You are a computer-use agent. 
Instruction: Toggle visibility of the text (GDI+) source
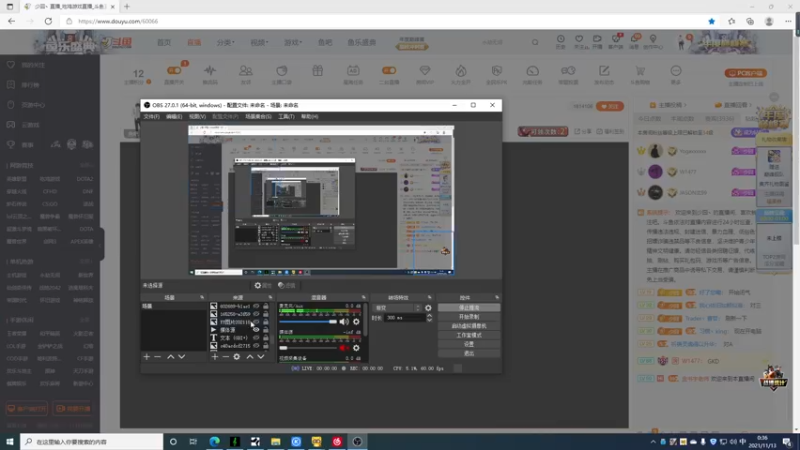click(x=256, y=338)
